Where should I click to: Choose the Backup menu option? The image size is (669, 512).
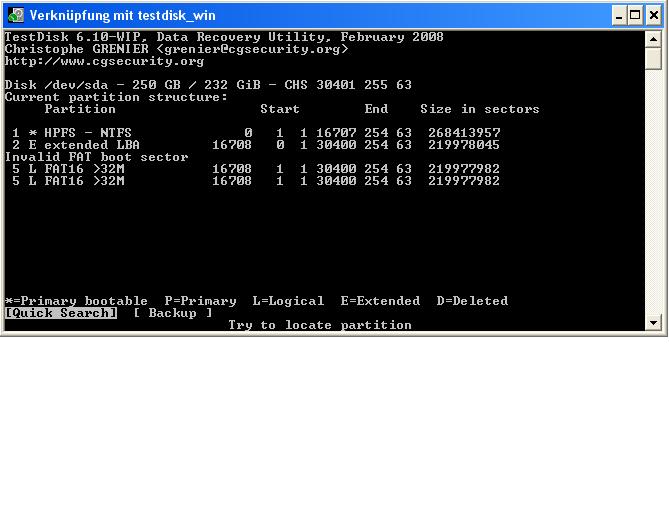(x=173, y=313)
